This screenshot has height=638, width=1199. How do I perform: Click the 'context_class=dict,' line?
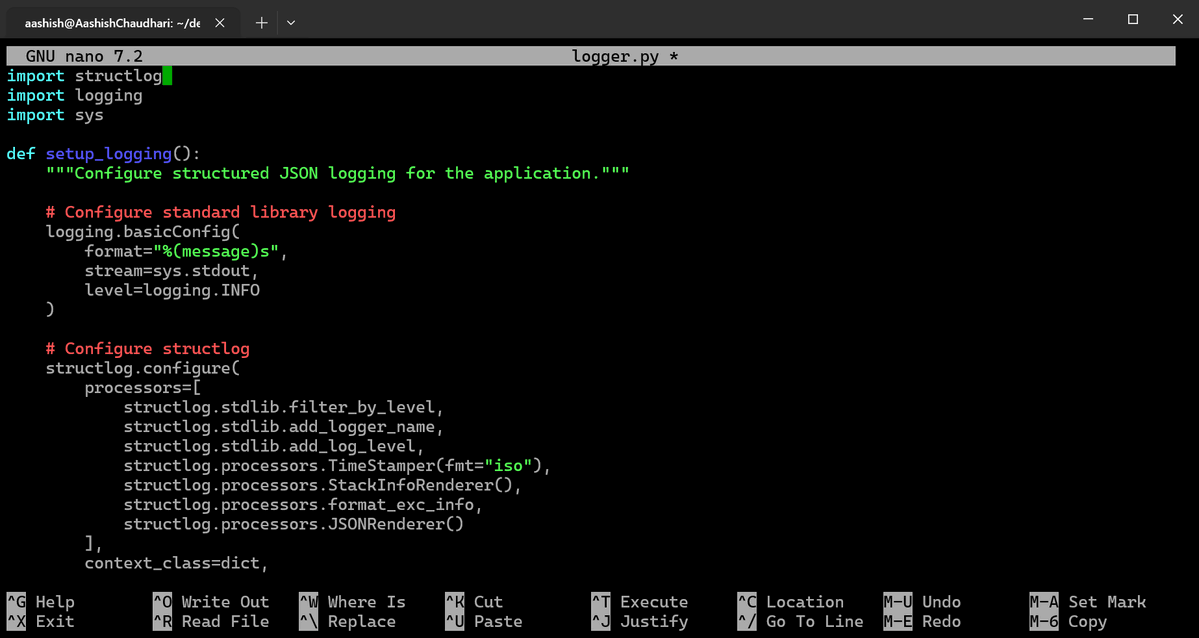tap(177, 563)
